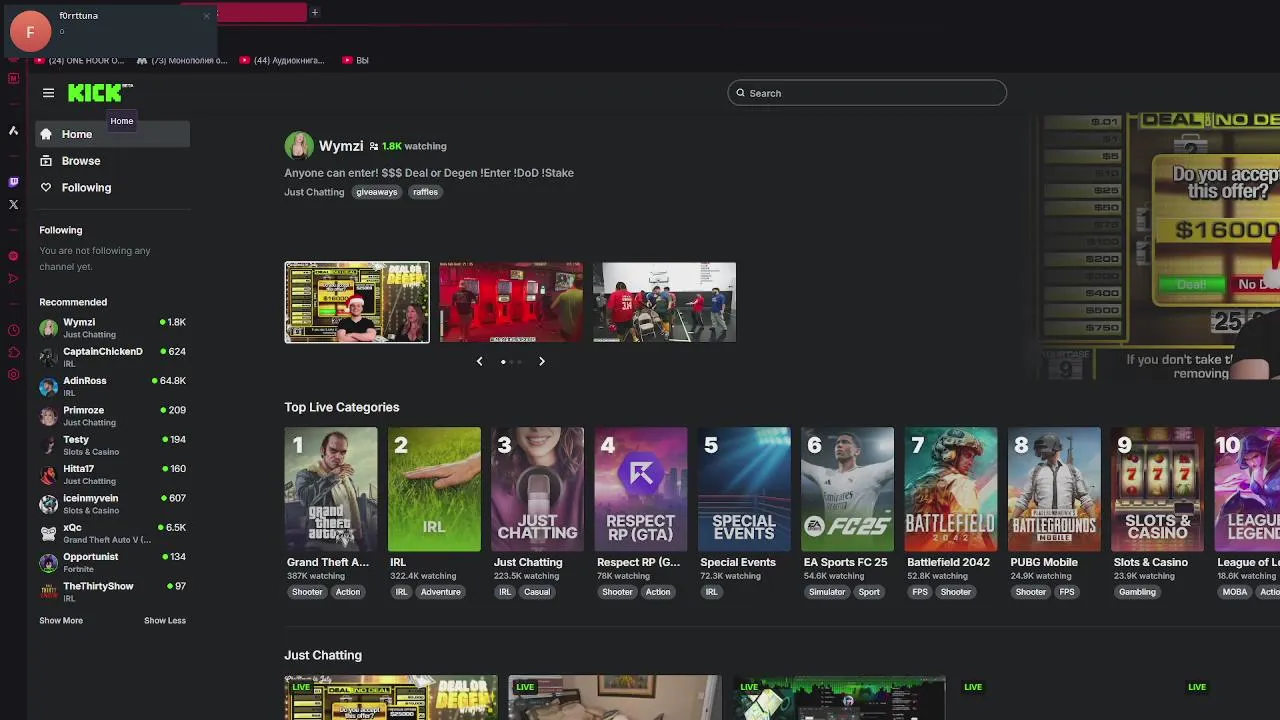Open EA Sports FC 25 category card
1280x720 pixels.
tap(847, 490)
